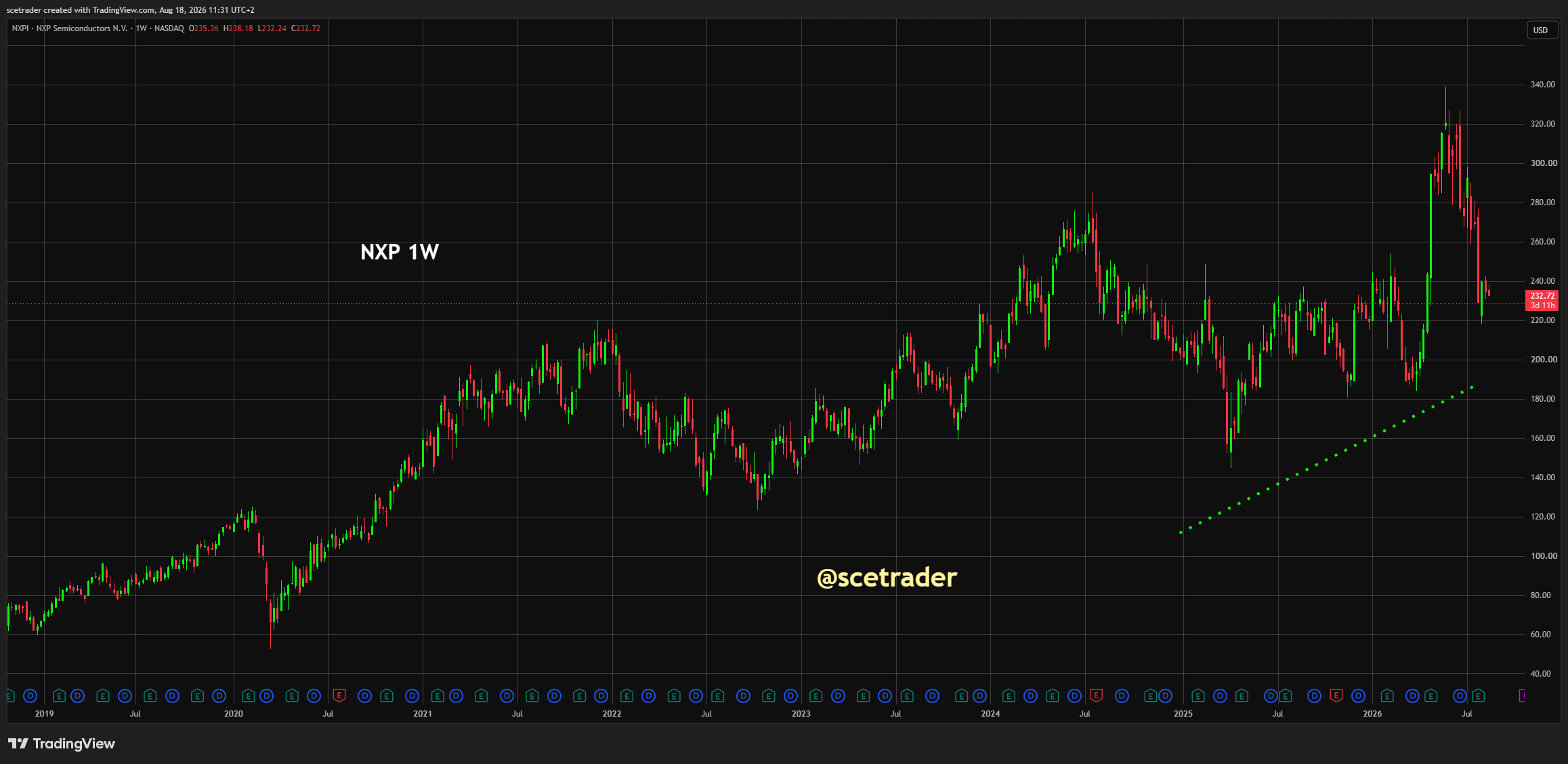Click the NXPI symbol name in the legend
Viewport: 1568px width, 764px height.
[x=20, y=28]
